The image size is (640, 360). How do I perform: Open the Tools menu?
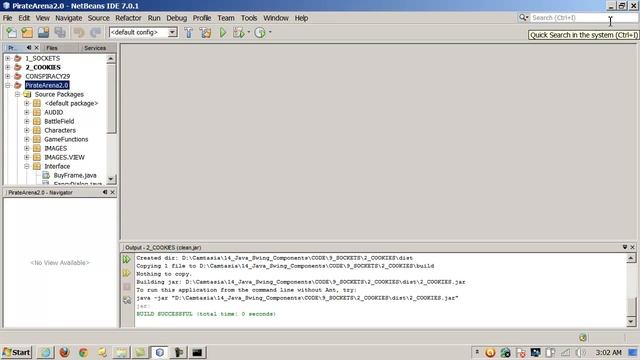(x=249, y=18)
